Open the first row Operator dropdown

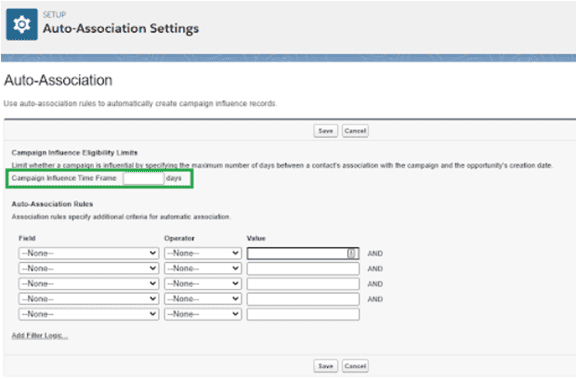click(203, 253)
